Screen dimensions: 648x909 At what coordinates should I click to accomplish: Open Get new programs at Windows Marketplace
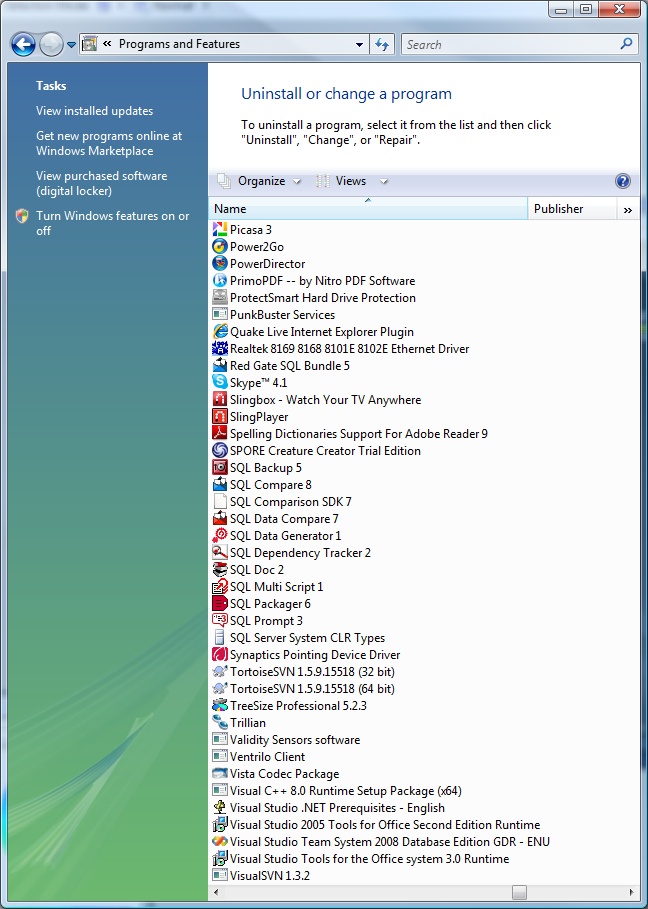109,143
